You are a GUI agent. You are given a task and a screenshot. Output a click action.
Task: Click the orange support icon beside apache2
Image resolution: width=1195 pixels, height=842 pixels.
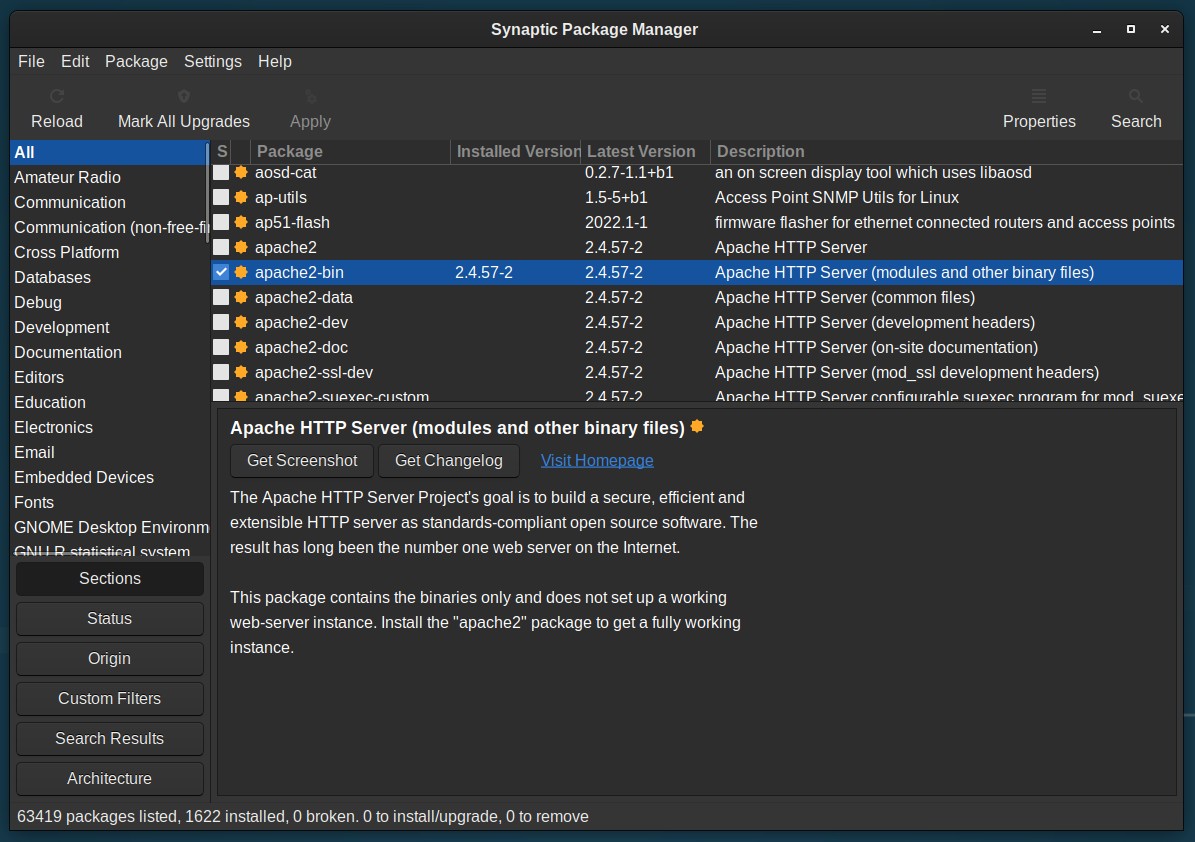[x=241, y=248]
